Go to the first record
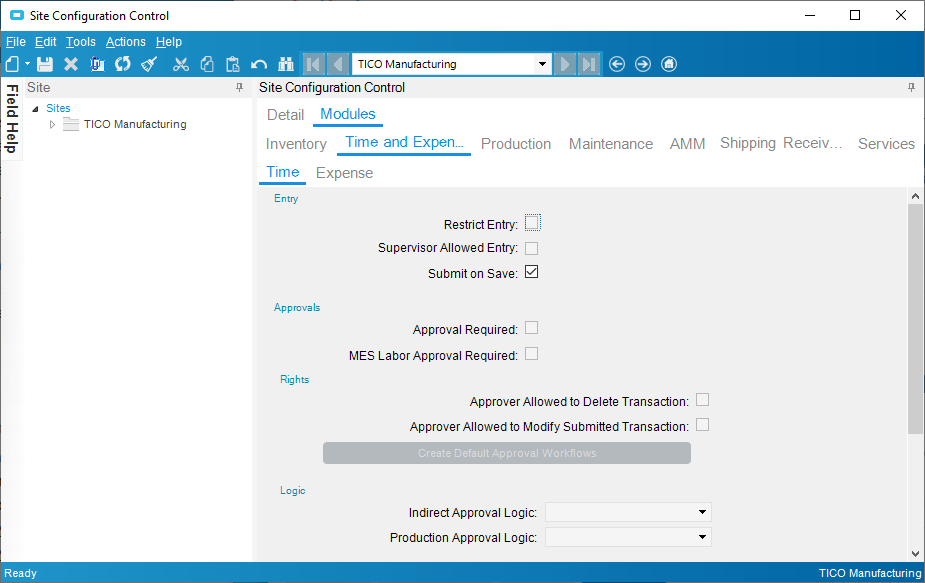Viewport: 925px width, 583px height. (x=313, y=64)
